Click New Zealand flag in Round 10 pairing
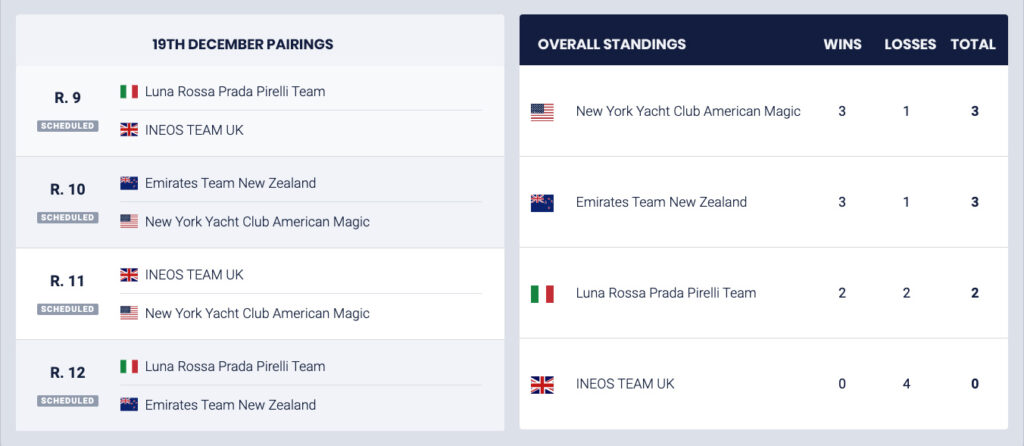This screenshot has height=446, width=1024. tap(129, 183)
